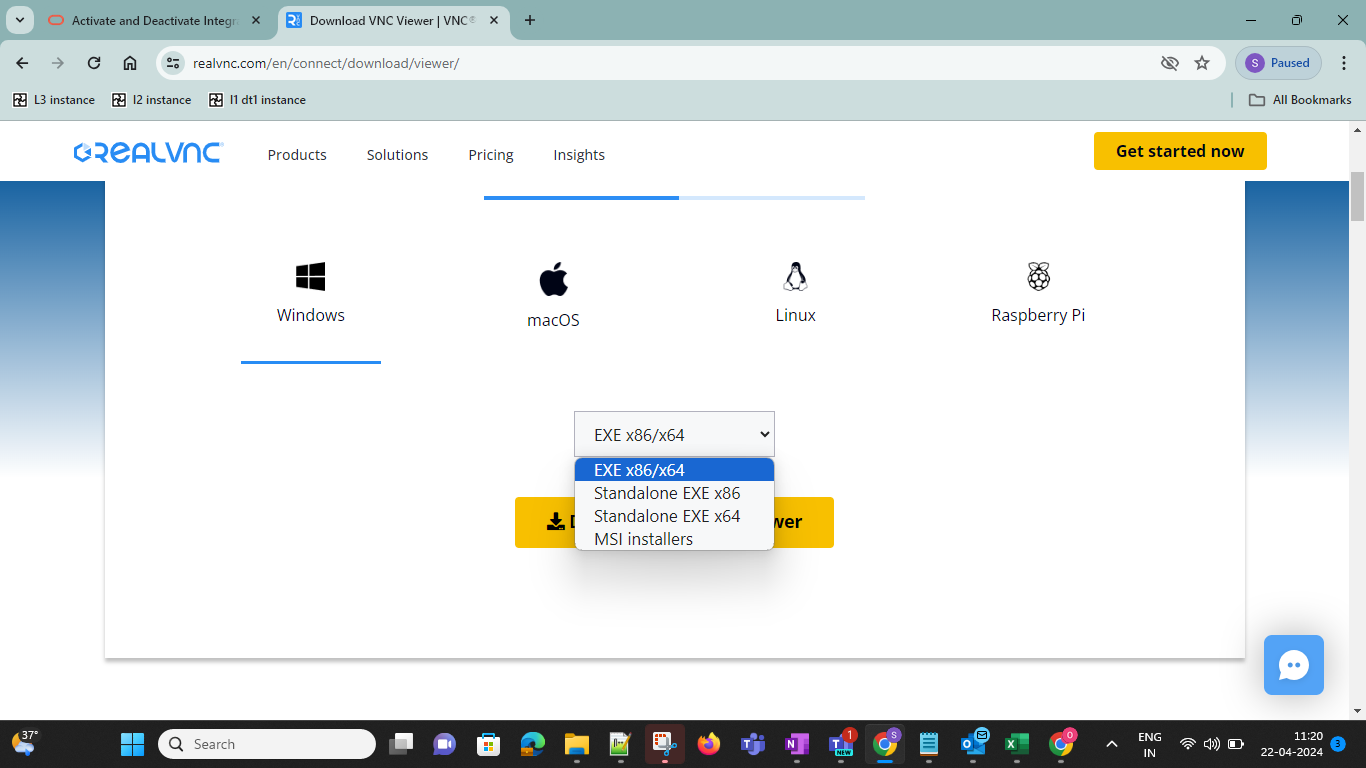
Task: Click the address bar URL
Action: [x=326, y=63]
